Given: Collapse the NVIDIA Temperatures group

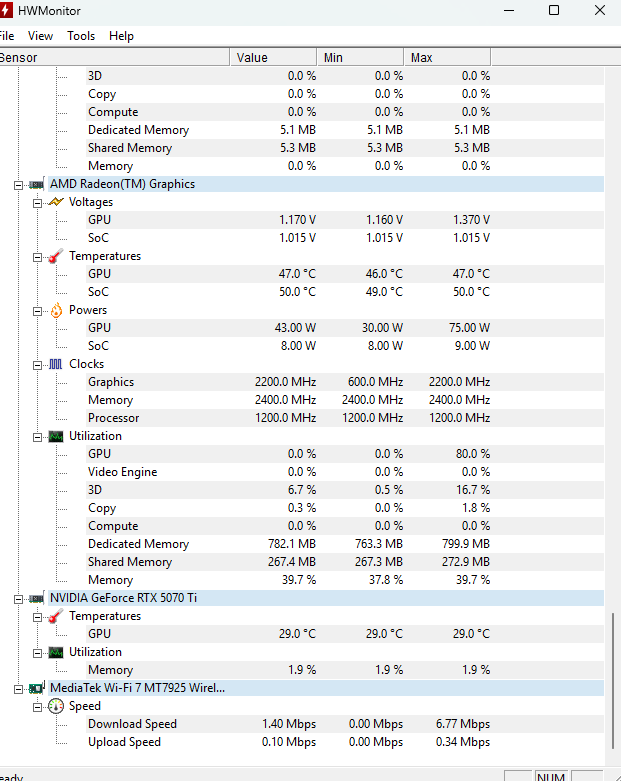Looking at the screenshot, I should tap(37, 617).
